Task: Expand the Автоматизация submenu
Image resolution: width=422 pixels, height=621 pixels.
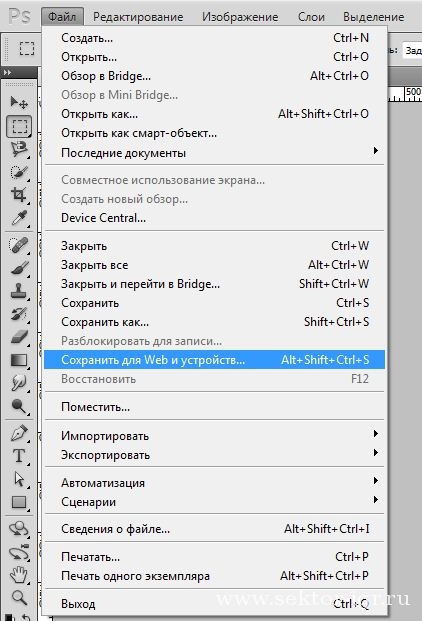Action: pyautogui.click(x=214, y=482)
